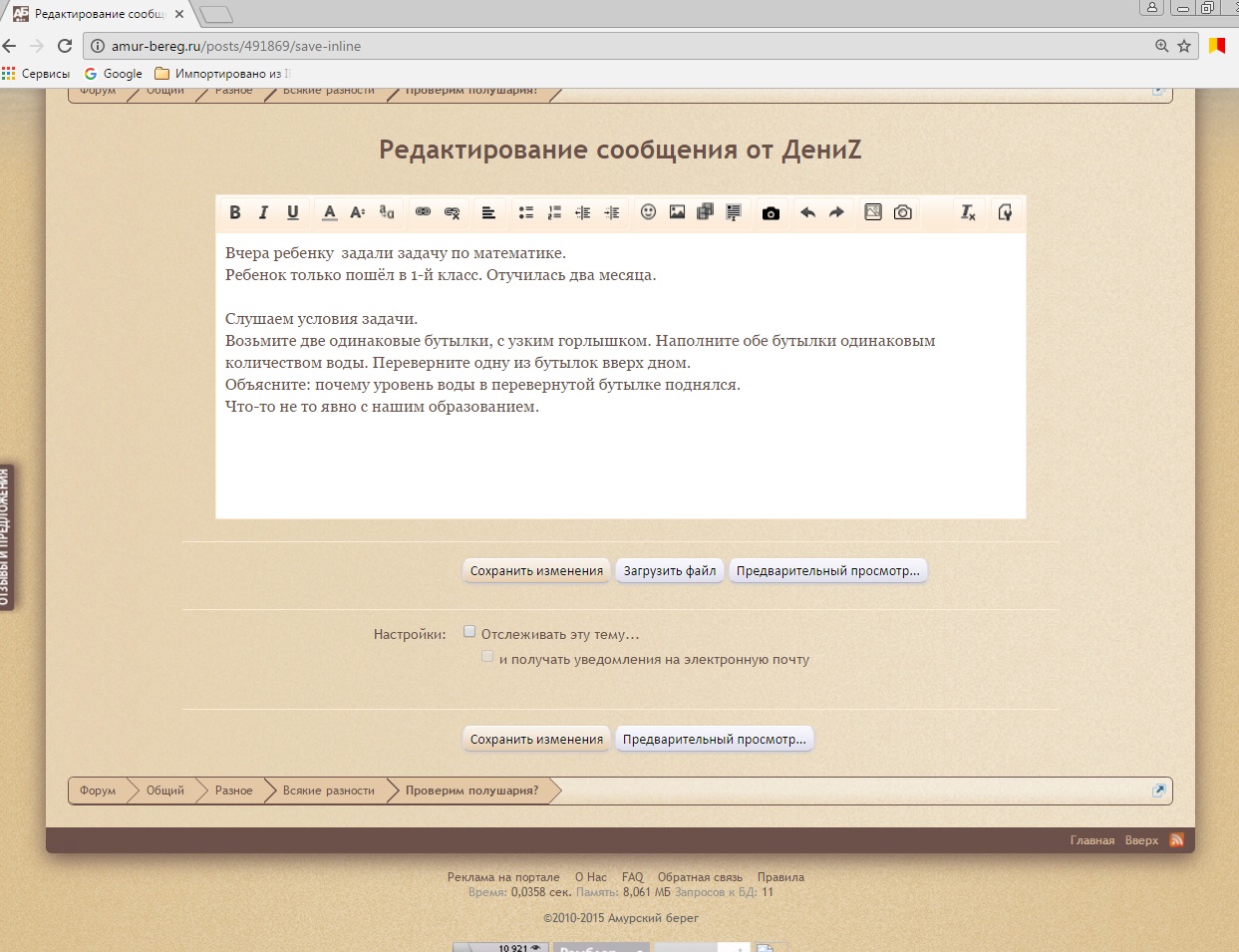Click Сохранить изменения below the settings
The height and width of the screenshot is (952, 1239).
coord(536,740)
